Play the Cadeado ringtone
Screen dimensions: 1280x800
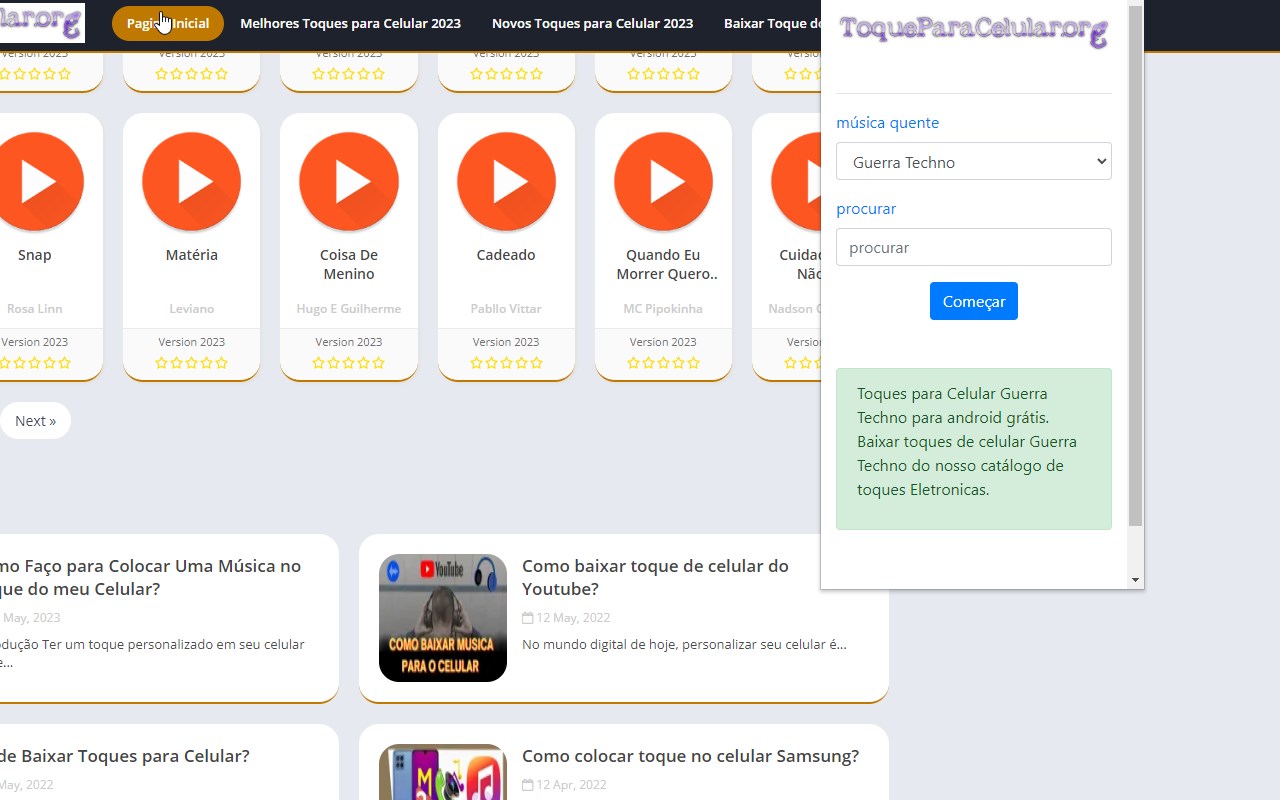coord(506,182)
